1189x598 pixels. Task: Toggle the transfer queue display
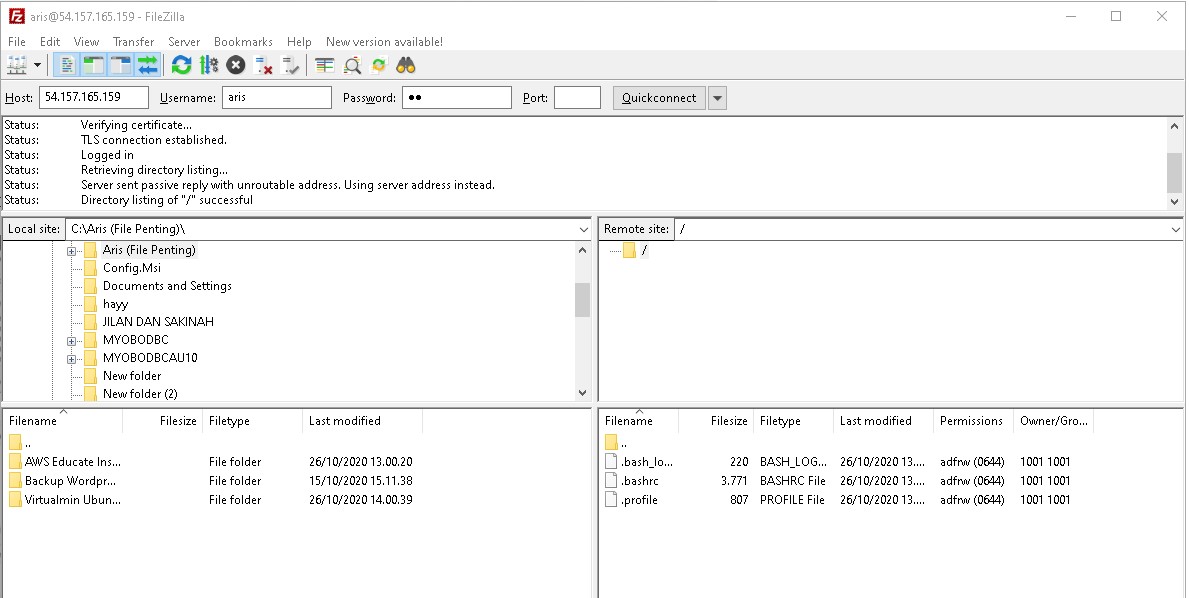coord(148,66)
